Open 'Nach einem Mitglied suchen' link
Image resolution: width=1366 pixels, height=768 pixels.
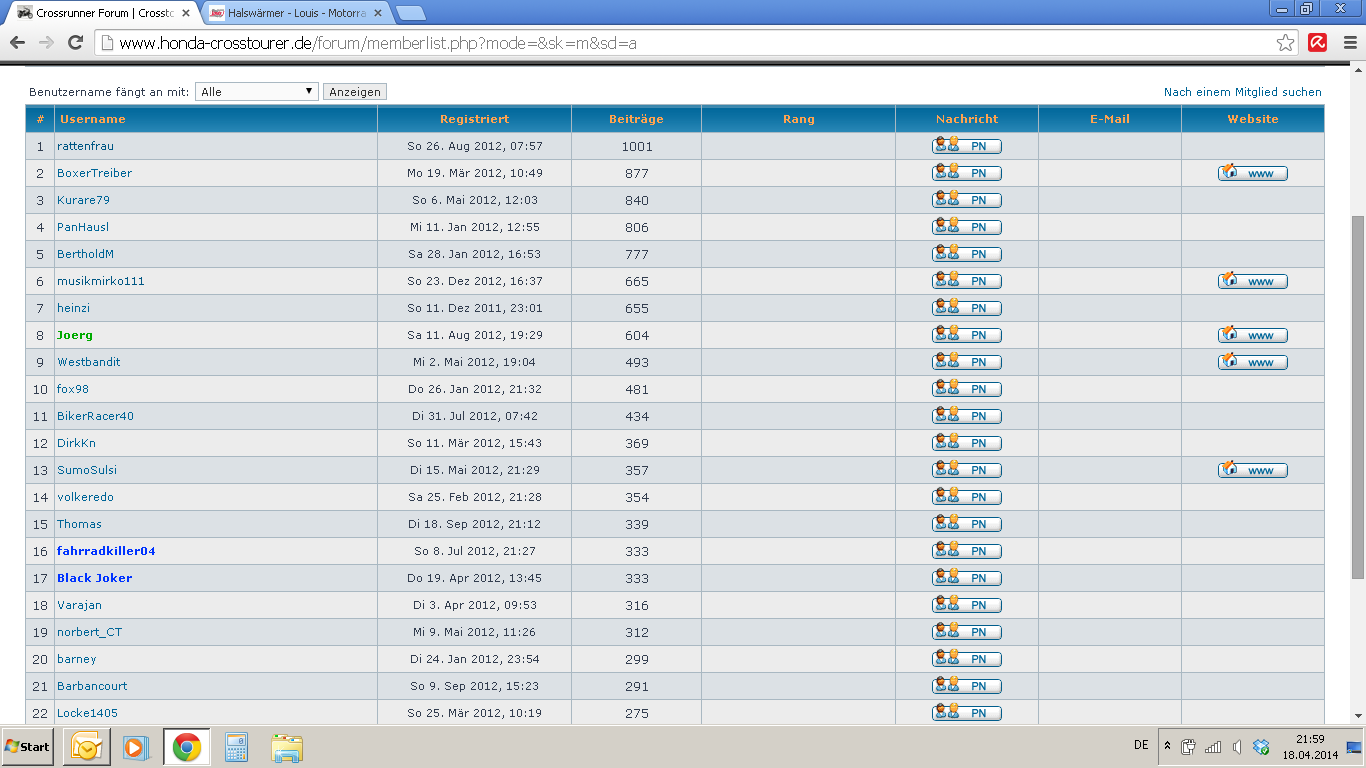point(1242,92)
